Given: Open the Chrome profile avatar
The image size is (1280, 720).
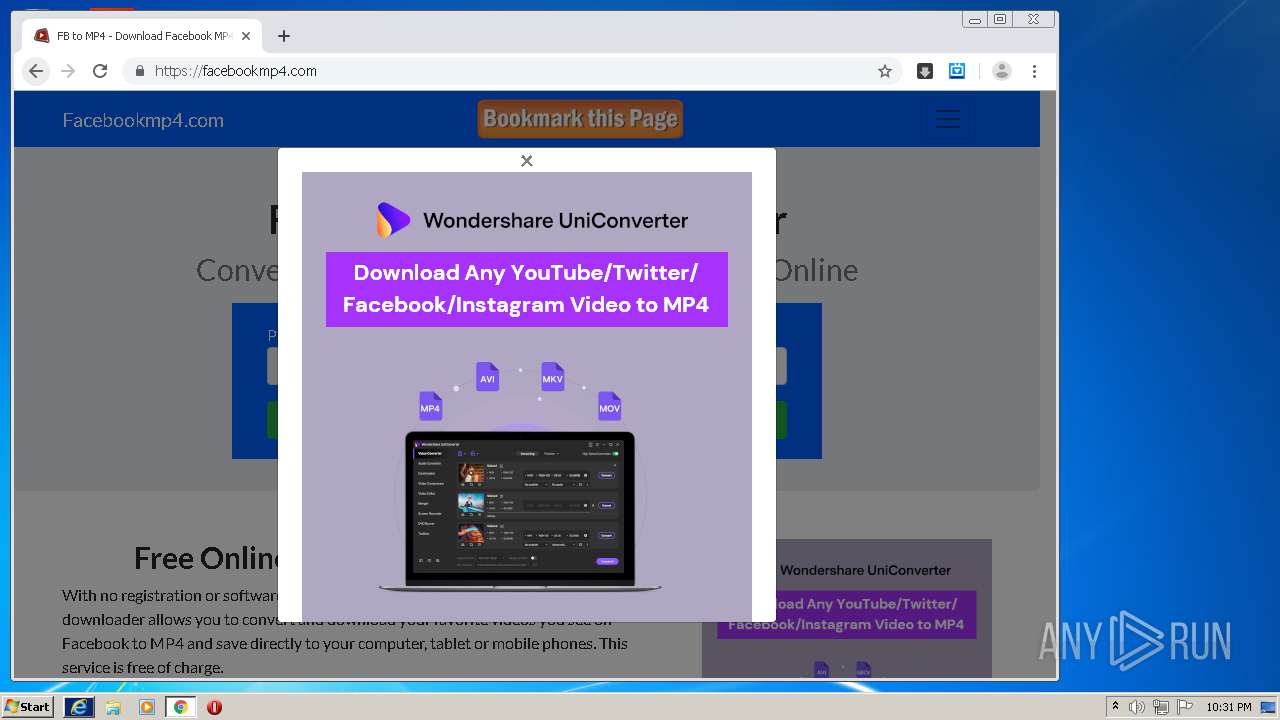Looking at the screenshot, I should [1002, 71].
